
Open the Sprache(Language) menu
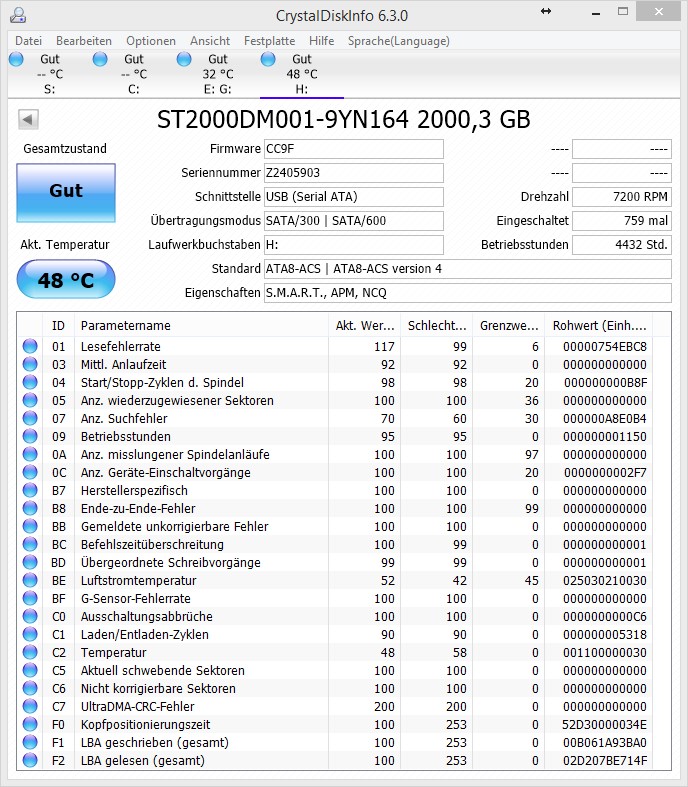[x=398, y=41]
